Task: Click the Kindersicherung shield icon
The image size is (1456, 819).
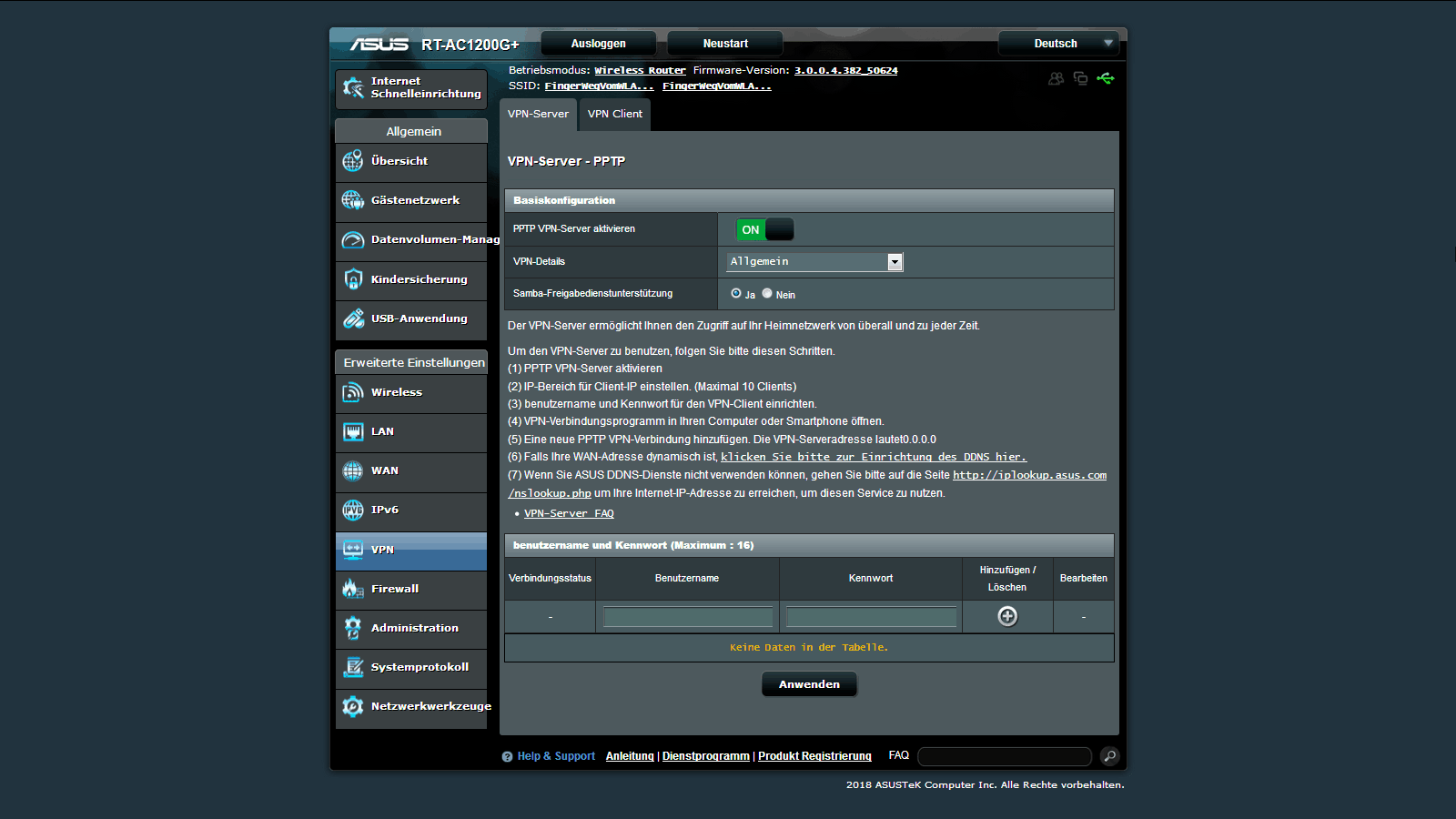Action: pyautogui.click(x=353, y=279)
